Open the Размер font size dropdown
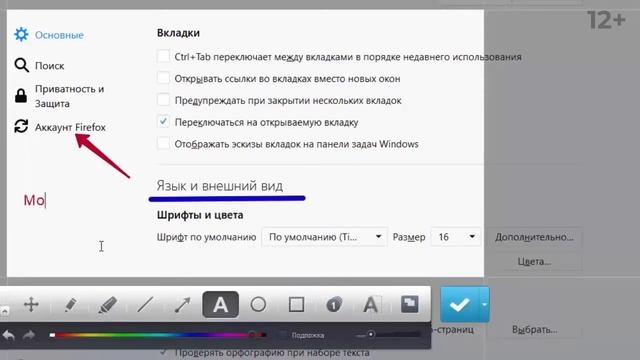 (x=456, y=237)
